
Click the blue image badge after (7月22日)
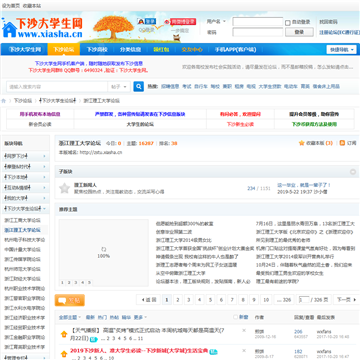click(94, 339)
